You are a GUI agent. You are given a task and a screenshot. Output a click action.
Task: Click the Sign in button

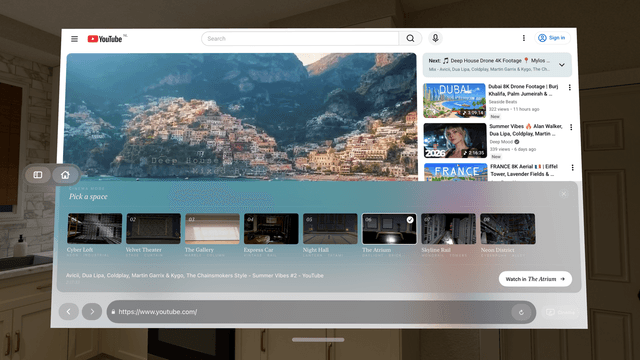552,38
